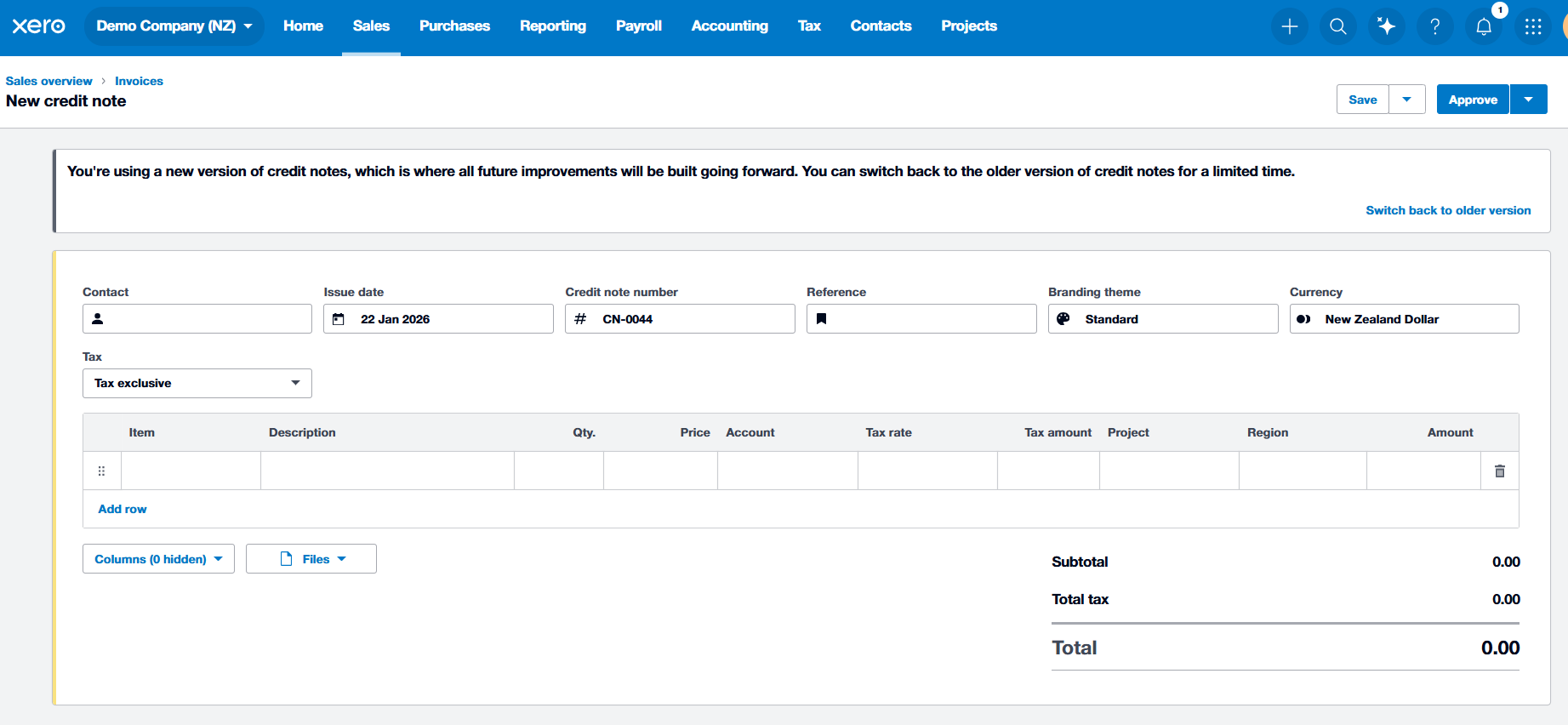Image resolution: width=1568 pixels, height=725 pixels.
Task: Click the search magnifier icon
Action: (1337, 26)
